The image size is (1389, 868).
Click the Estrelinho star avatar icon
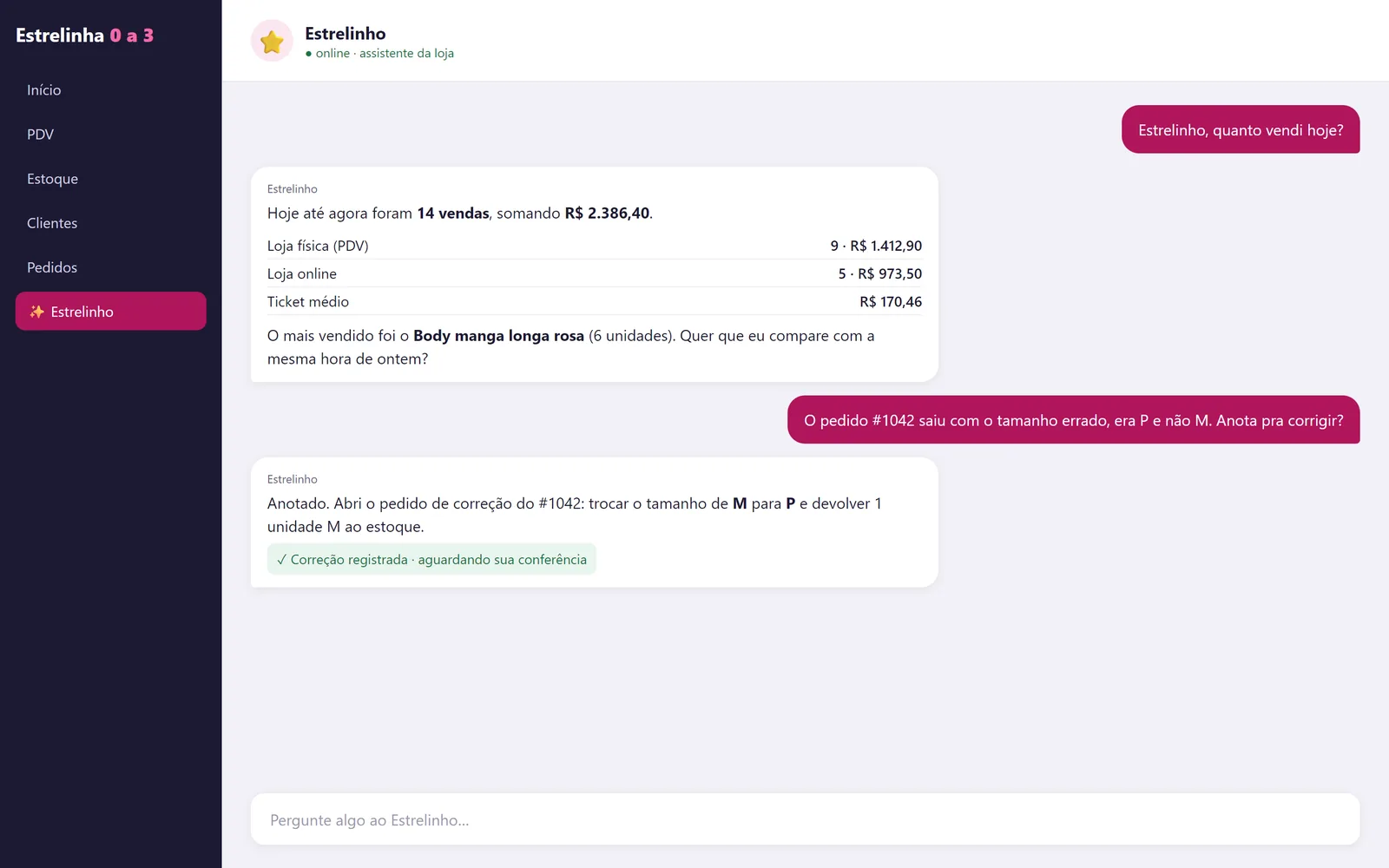pyautogui.click(x=272, y=41)
